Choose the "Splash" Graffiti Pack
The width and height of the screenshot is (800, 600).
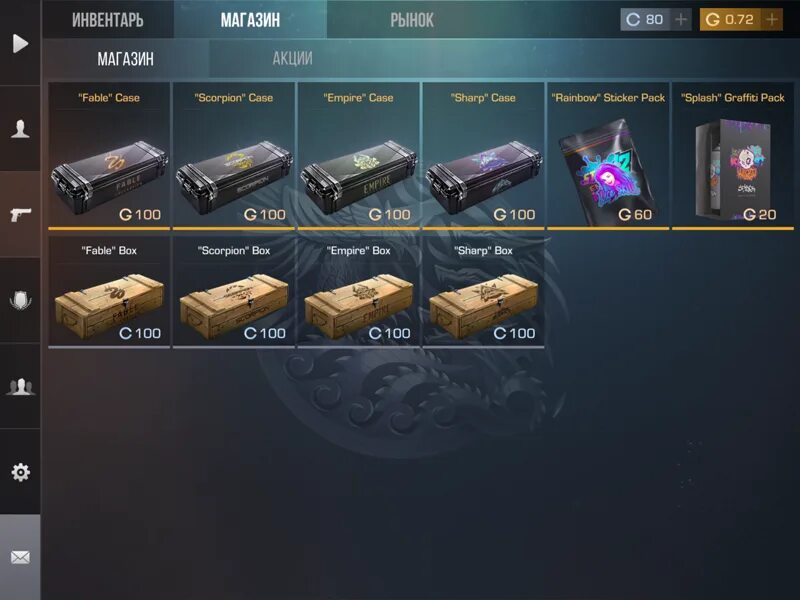[x=733, y=156]
